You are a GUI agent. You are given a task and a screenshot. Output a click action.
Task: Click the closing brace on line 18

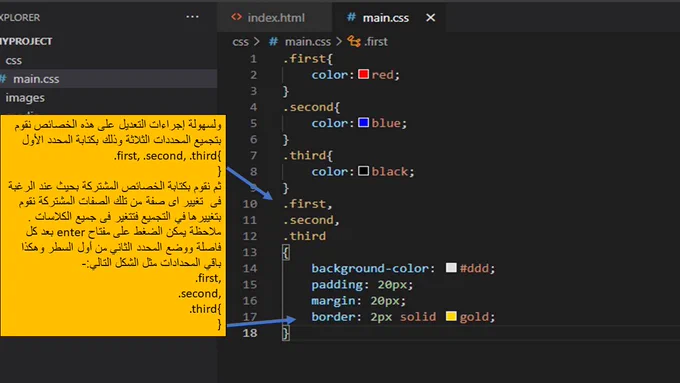286,333
